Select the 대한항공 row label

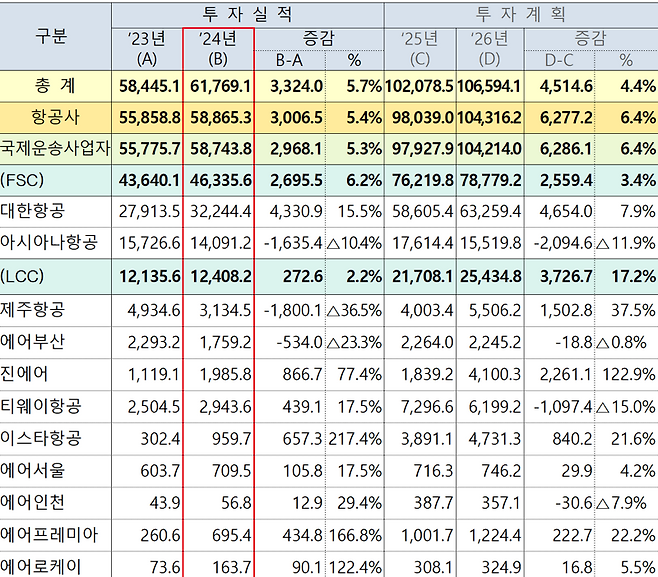pyautogui.click(x=32, y=211)
